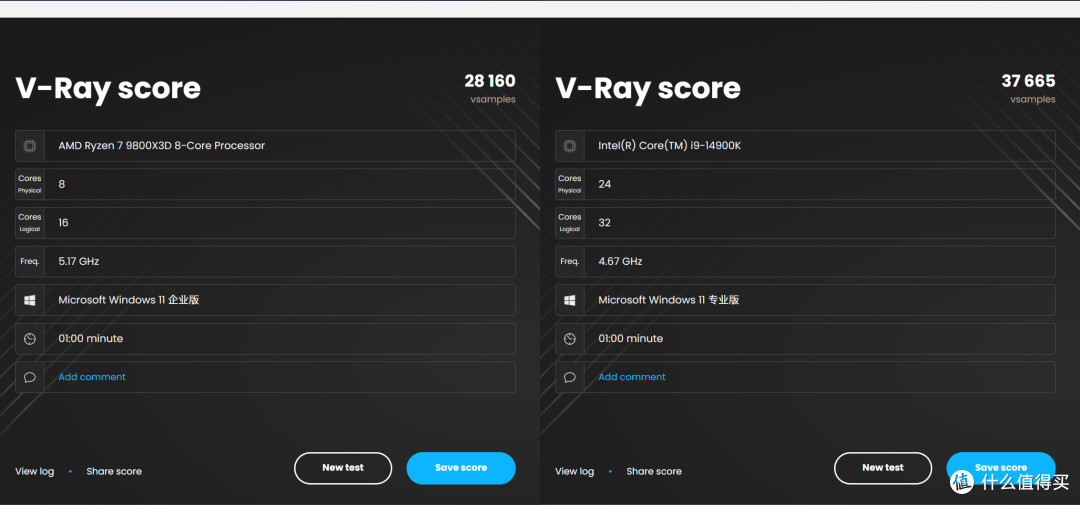Click the comment bubble icon in the Ryzen panel
The height and width of the screenshot is (505, 1080).
click(x=30, y=378)
